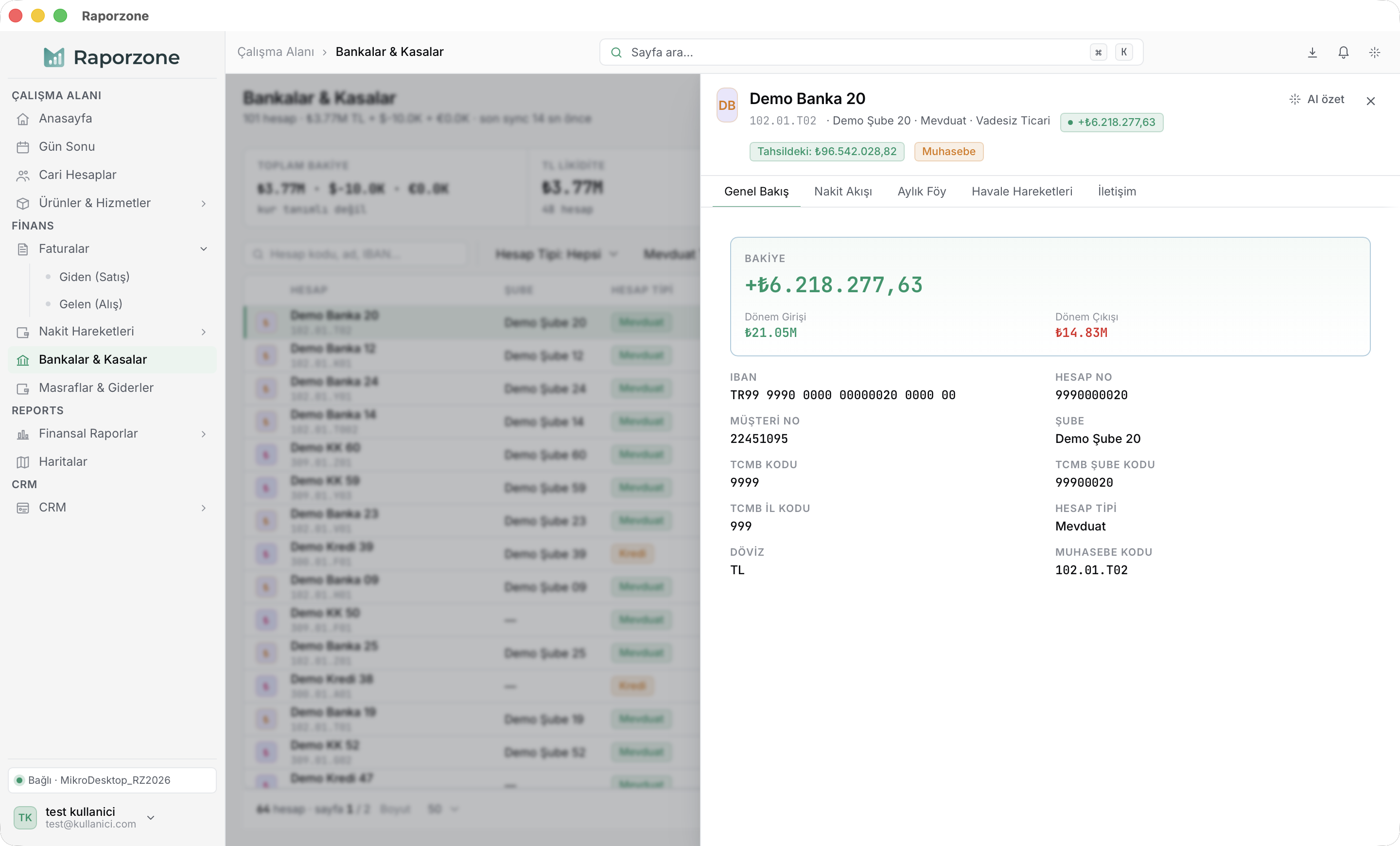Viewport: 1400px width, 846px height.
Task: Click the large balance +₺6.218.277,63
Action: coord(834,284)
